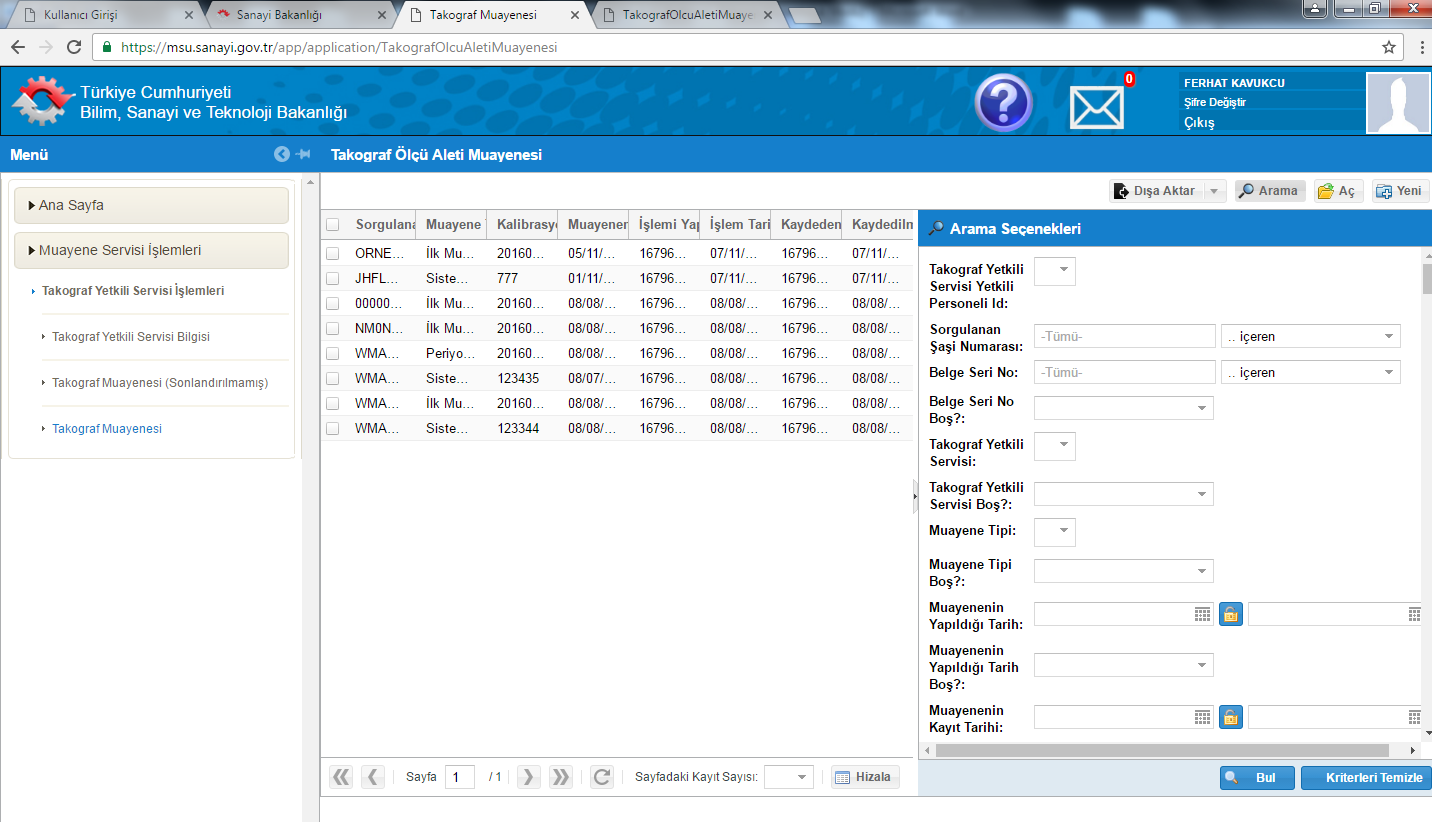Screen dimensions: 1432x822
Task: Collapse the Menü panel with arrow icon
Action: 281,155
